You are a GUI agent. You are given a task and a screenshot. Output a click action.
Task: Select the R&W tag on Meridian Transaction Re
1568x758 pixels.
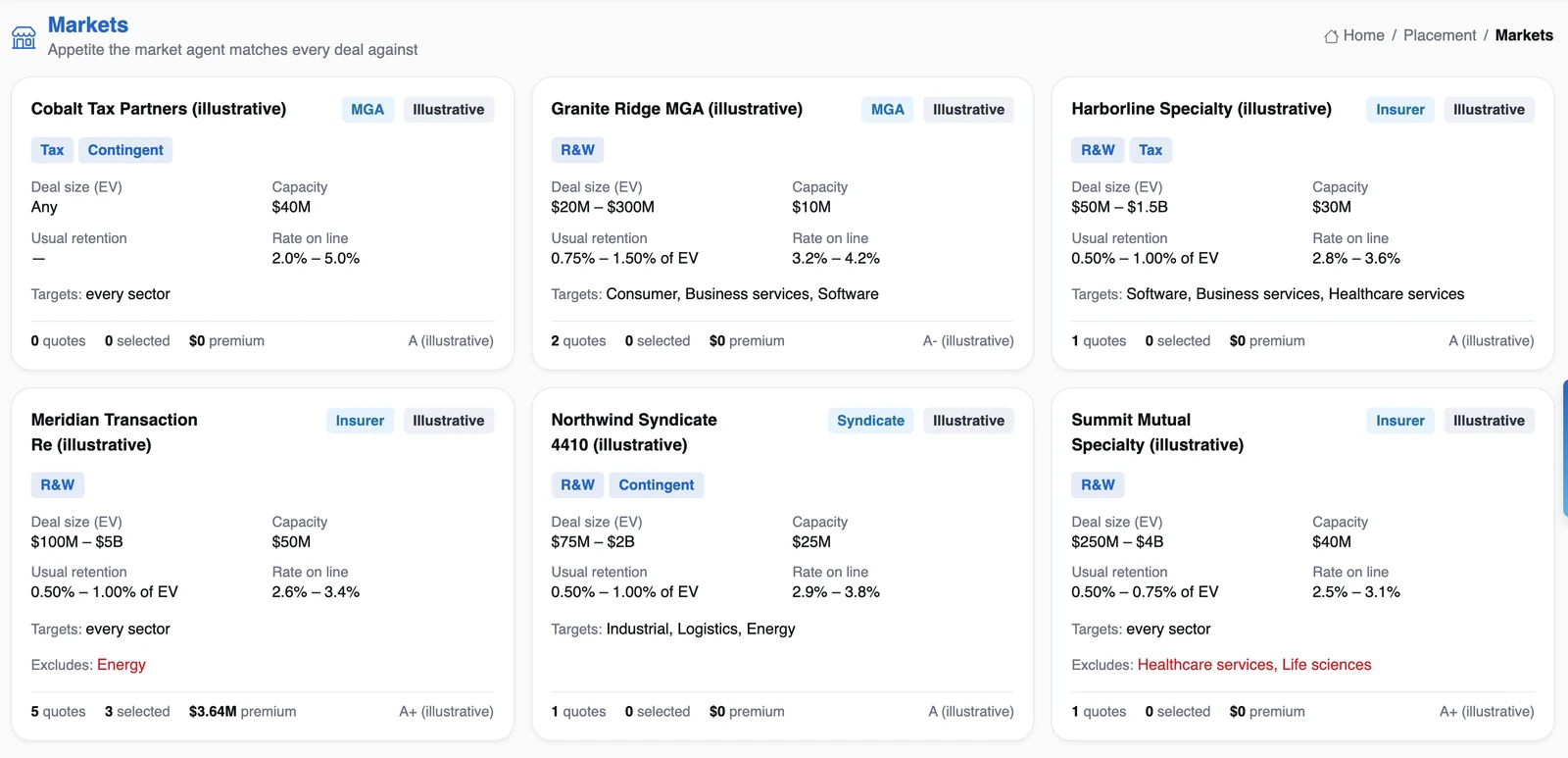pyautogui.click(x=58, y=485)
